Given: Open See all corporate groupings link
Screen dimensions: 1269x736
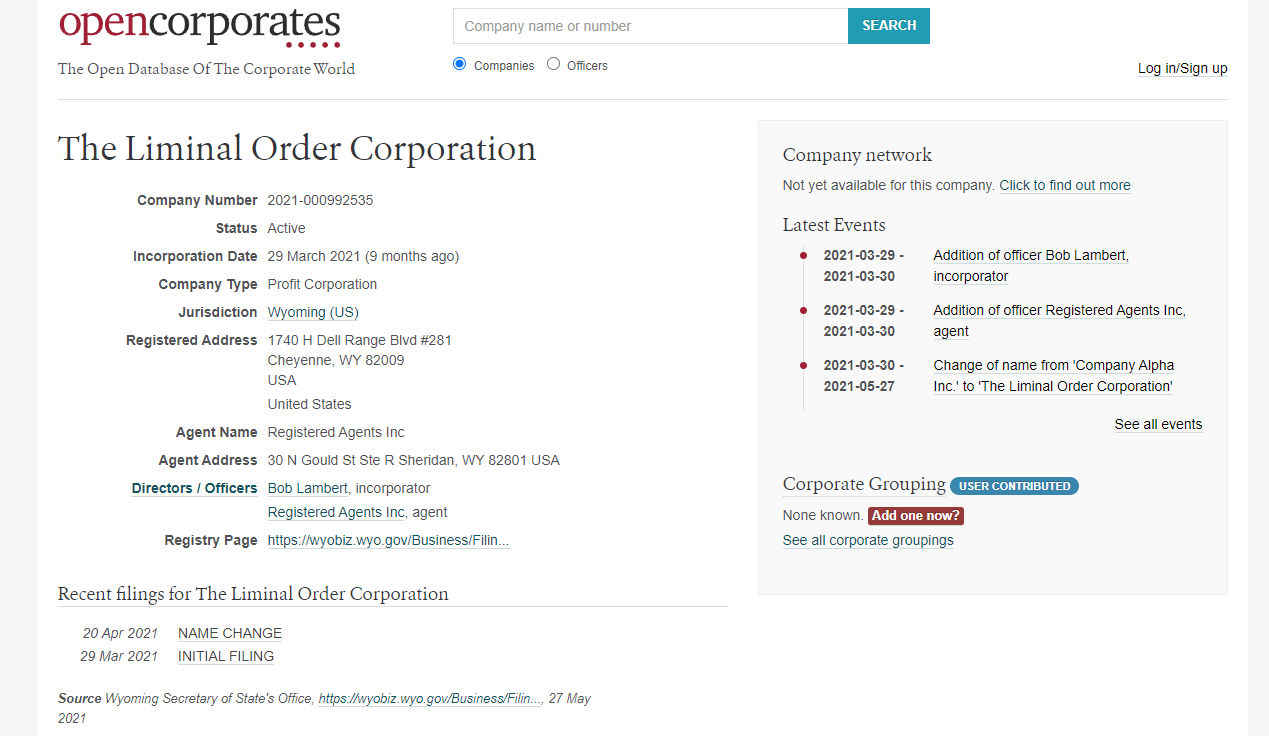Looking at the screenshot, I should [868, 540].
